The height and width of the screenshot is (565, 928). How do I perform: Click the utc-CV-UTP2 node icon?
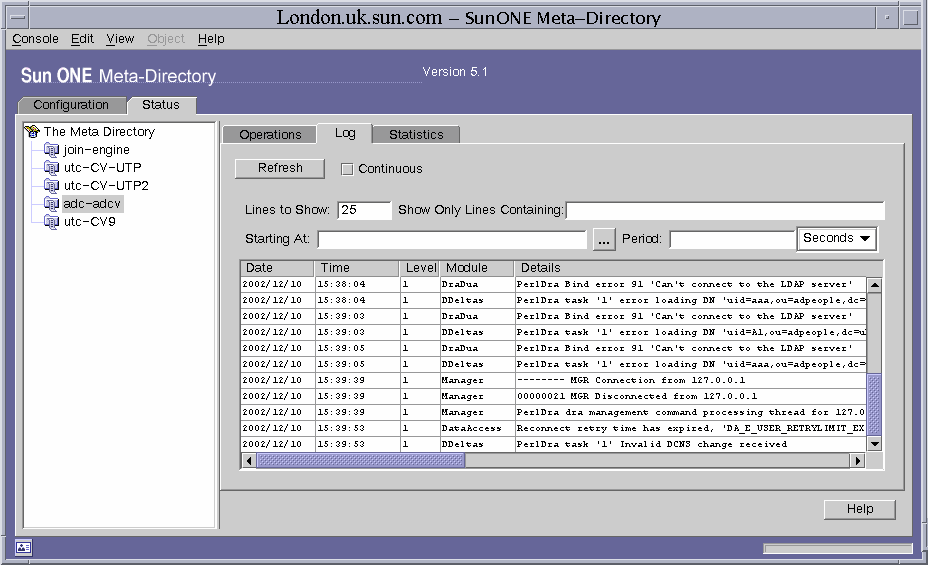tap(51, 186)
